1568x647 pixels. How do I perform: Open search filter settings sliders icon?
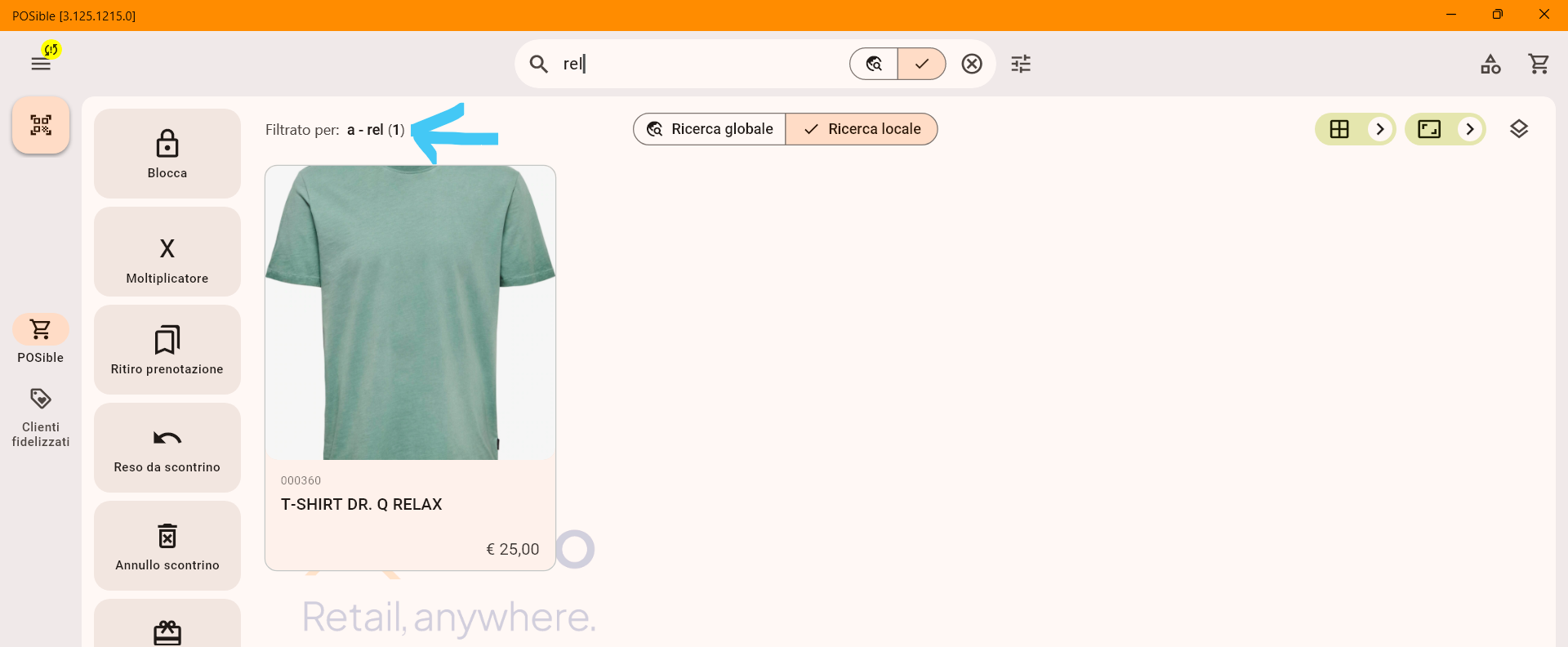[x=1021, y=64]
